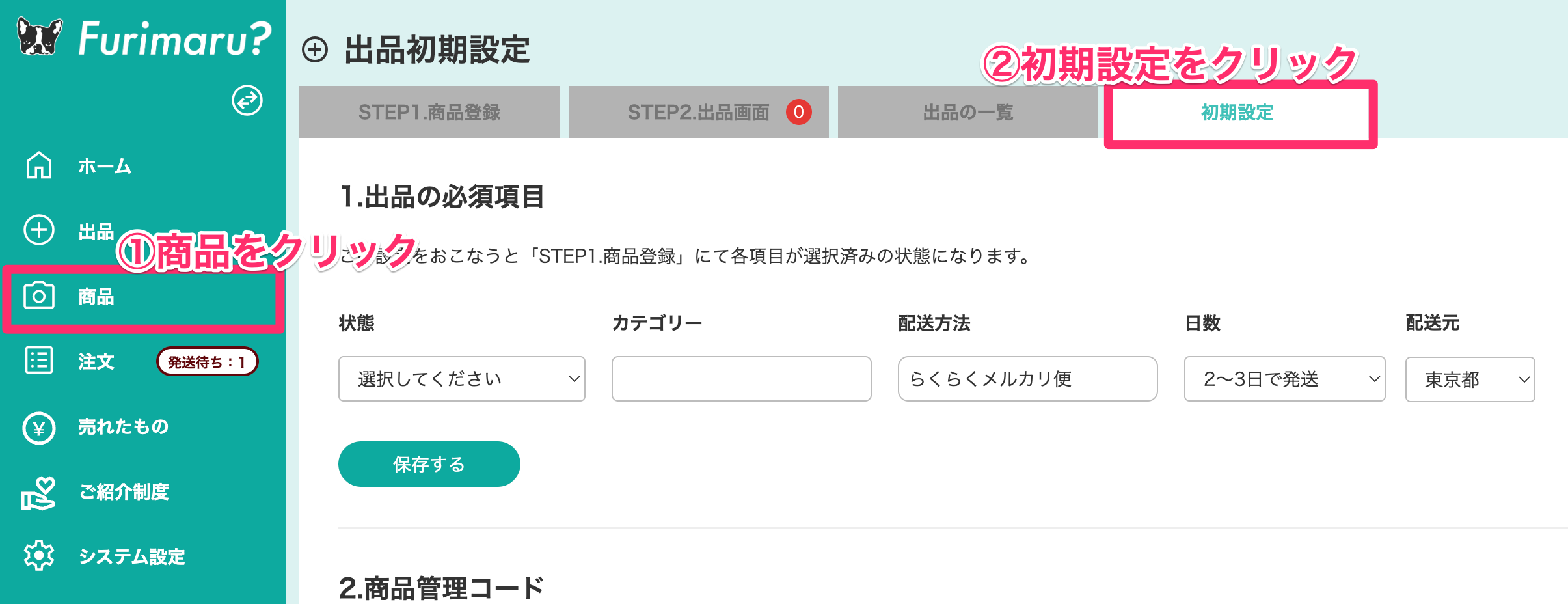The image size is (1568, 604).
Task: Click the 発送待ち：1 badge
Action: tap(208, 362)
